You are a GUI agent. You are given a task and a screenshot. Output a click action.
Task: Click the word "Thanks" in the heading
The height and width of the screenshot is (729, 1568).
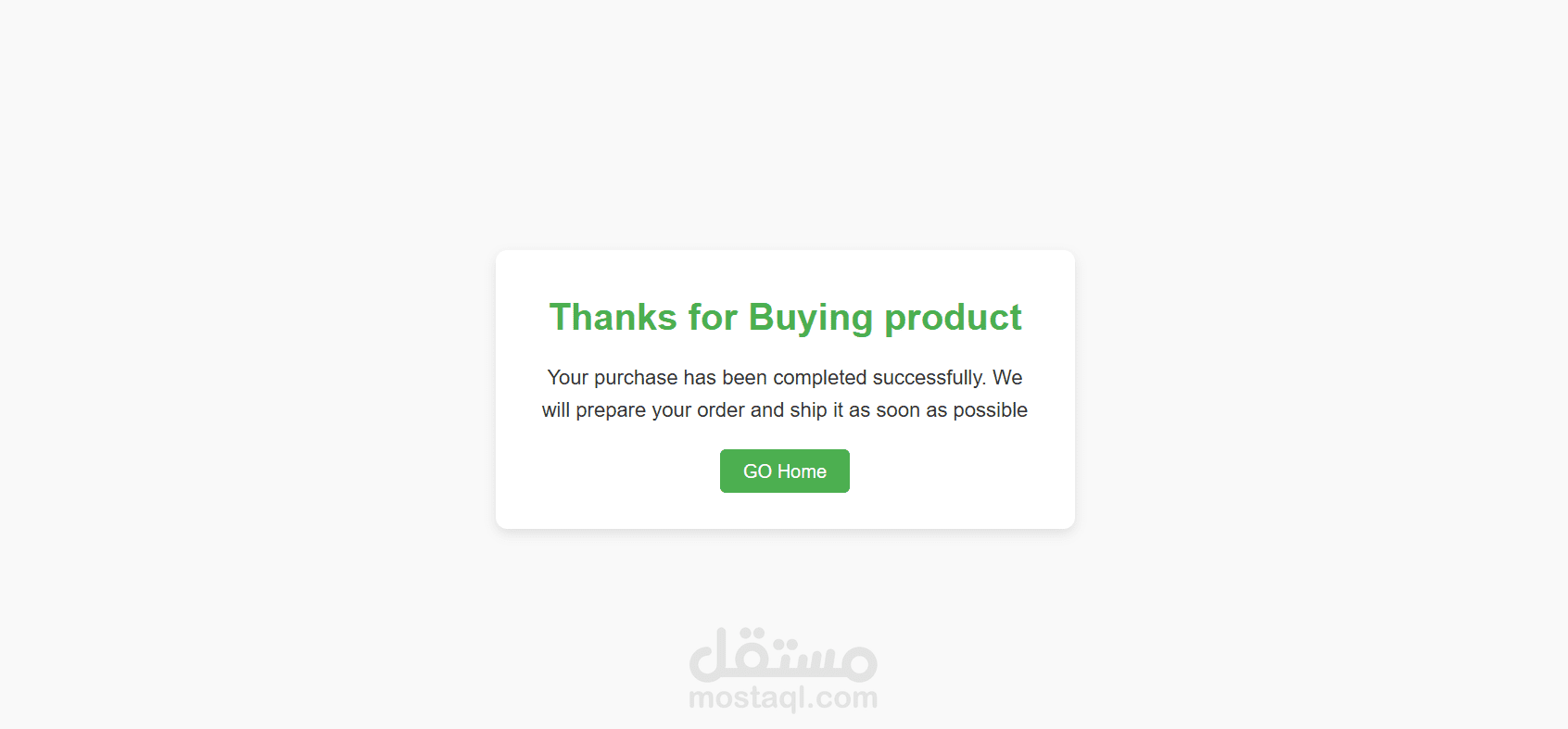point(613,317)
